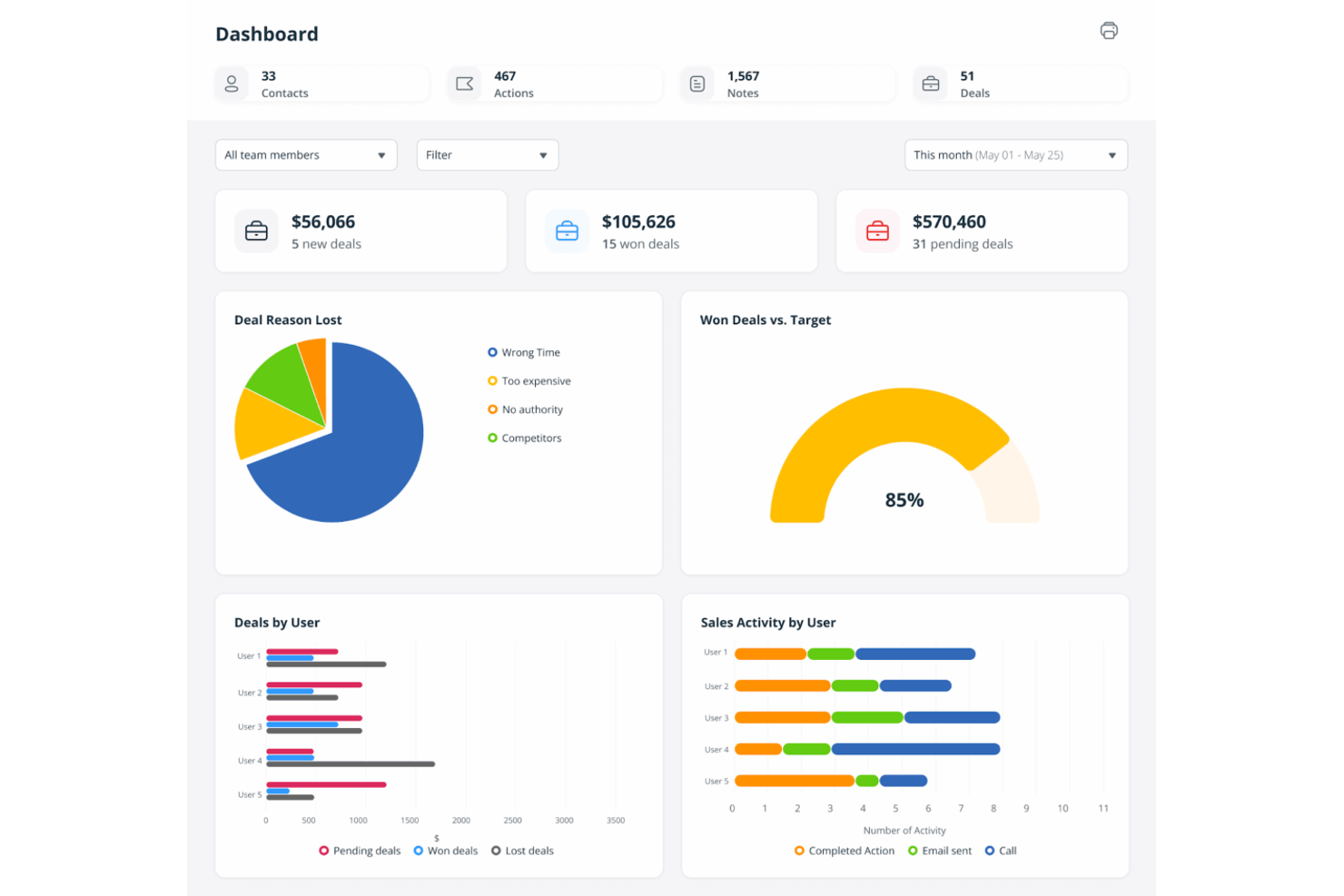
Task: Click the printer icon at top right
Action: 1109,30
